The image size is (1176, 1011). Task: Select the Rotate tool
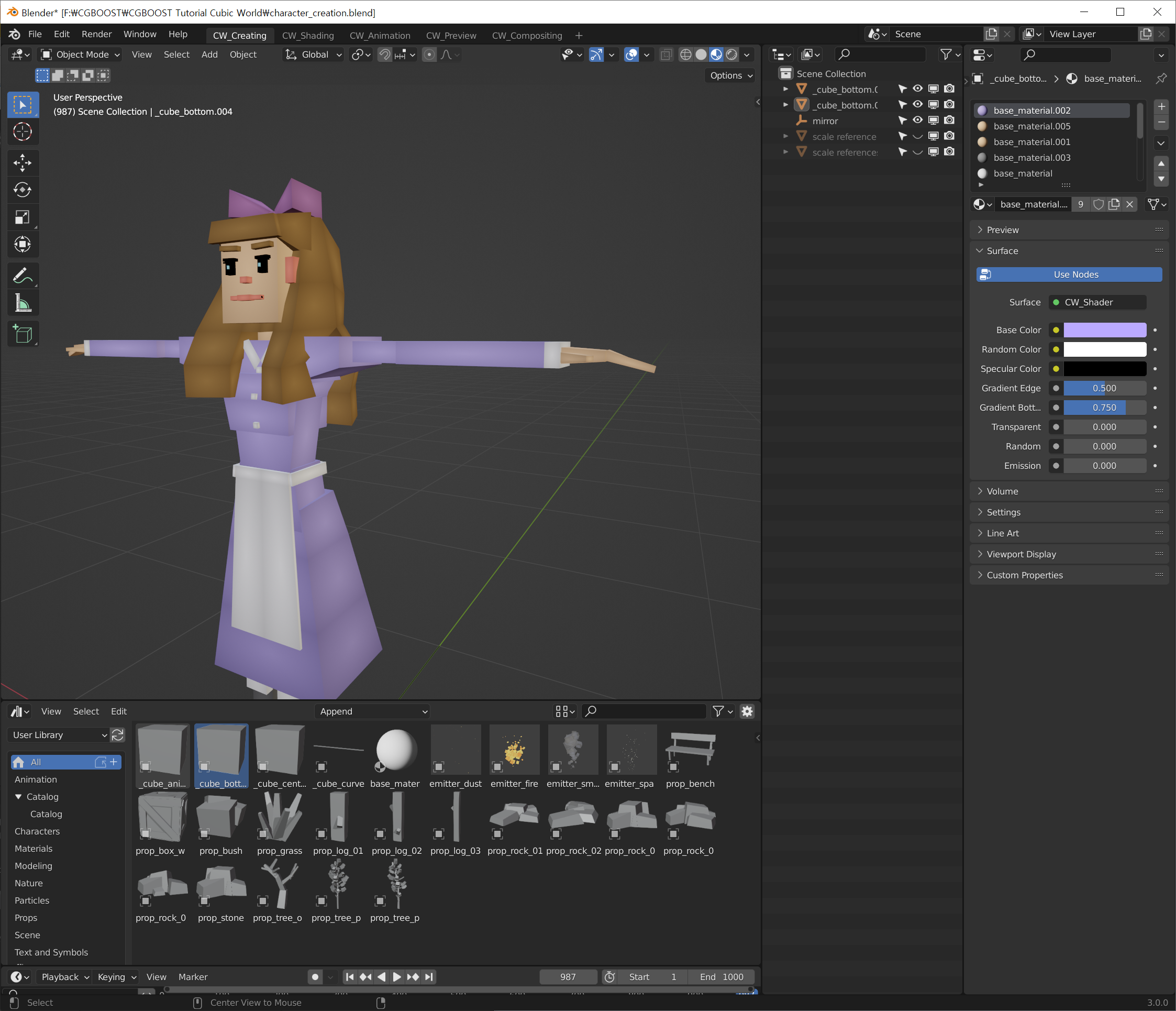coord(23,190)
